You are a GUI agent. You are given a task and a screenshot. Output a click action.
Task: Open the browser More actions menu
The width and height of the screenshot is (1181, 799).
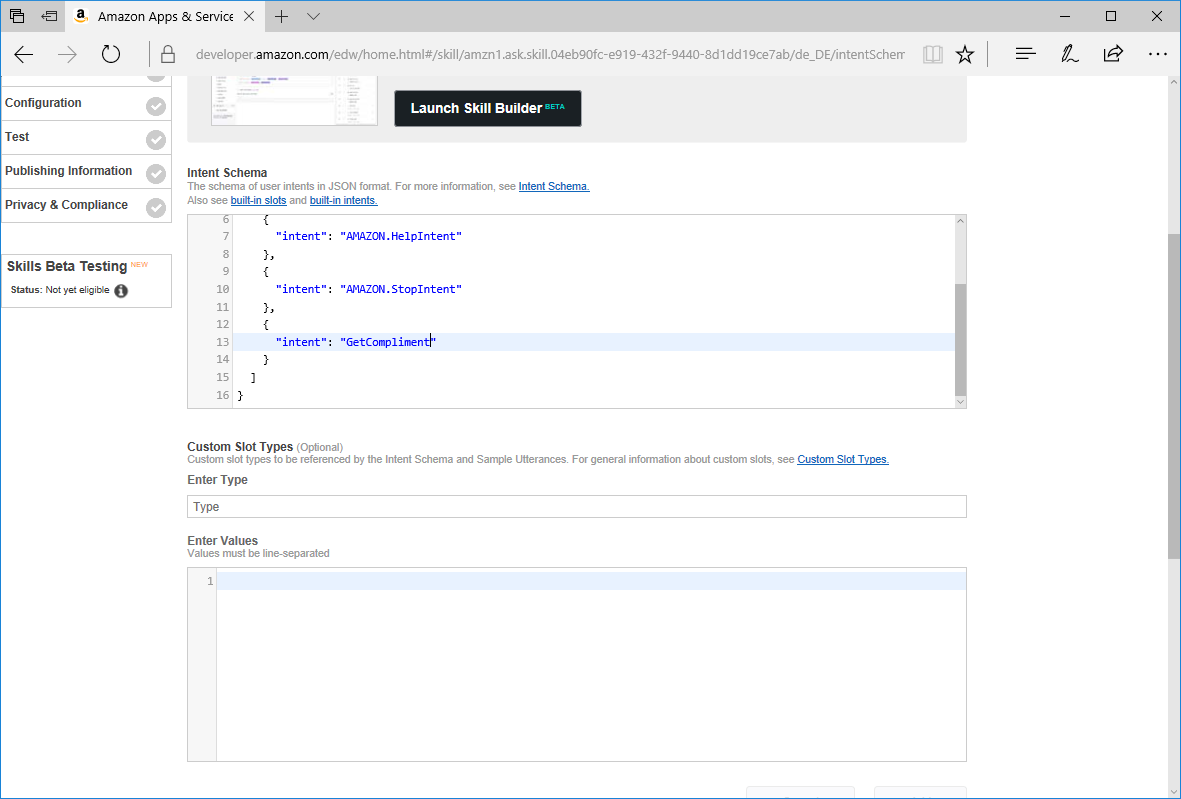click(1157, 55)
